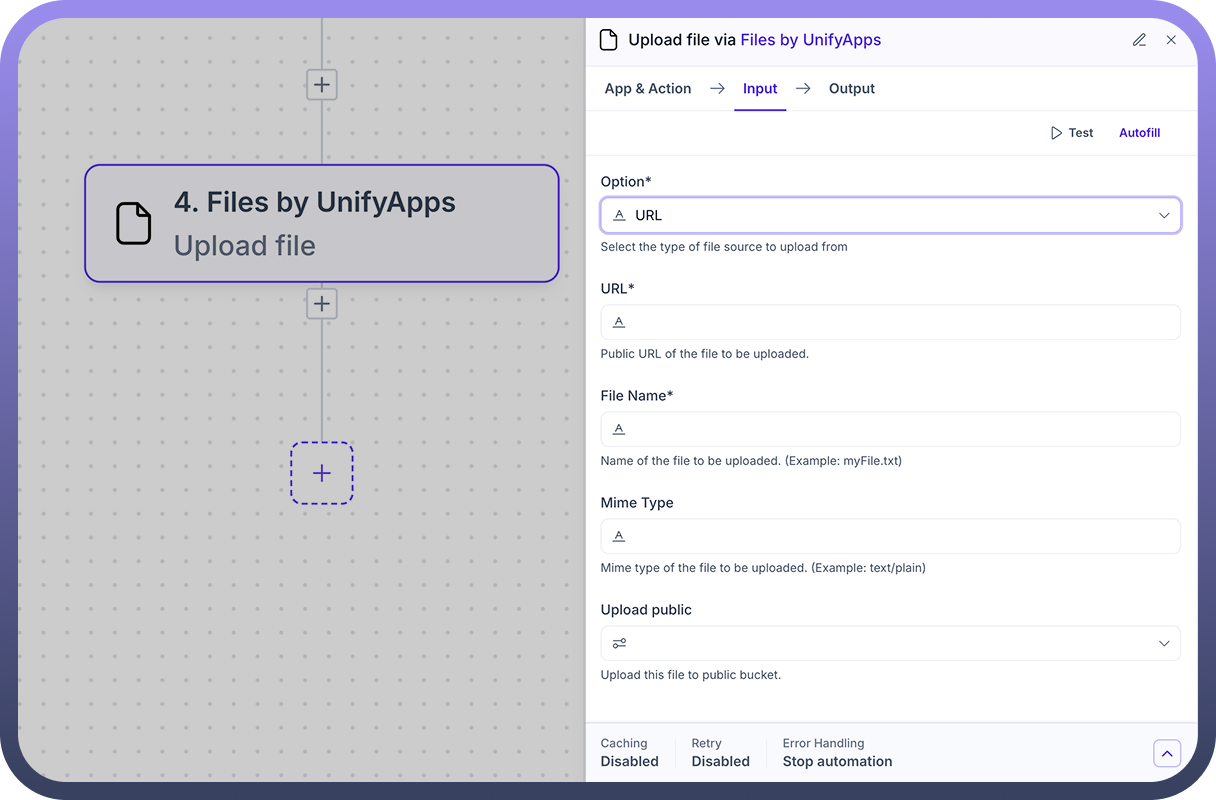The image size is (1216, 800).
Task: Click the 'Example: myFile.txt' hint text
Action: click(844, 461)
